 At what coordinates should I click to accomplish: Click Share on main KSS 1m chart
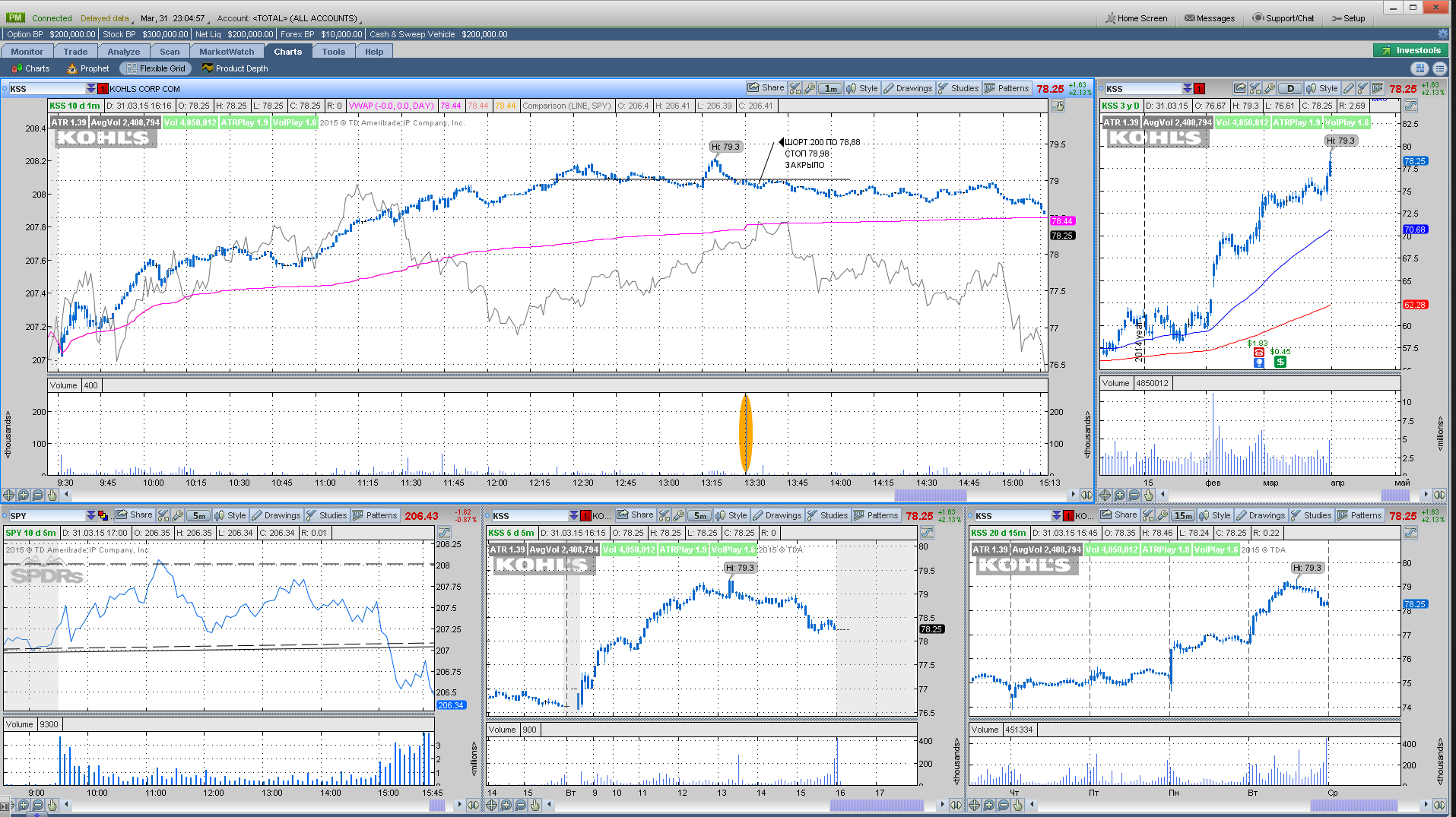tap(766, 88)
